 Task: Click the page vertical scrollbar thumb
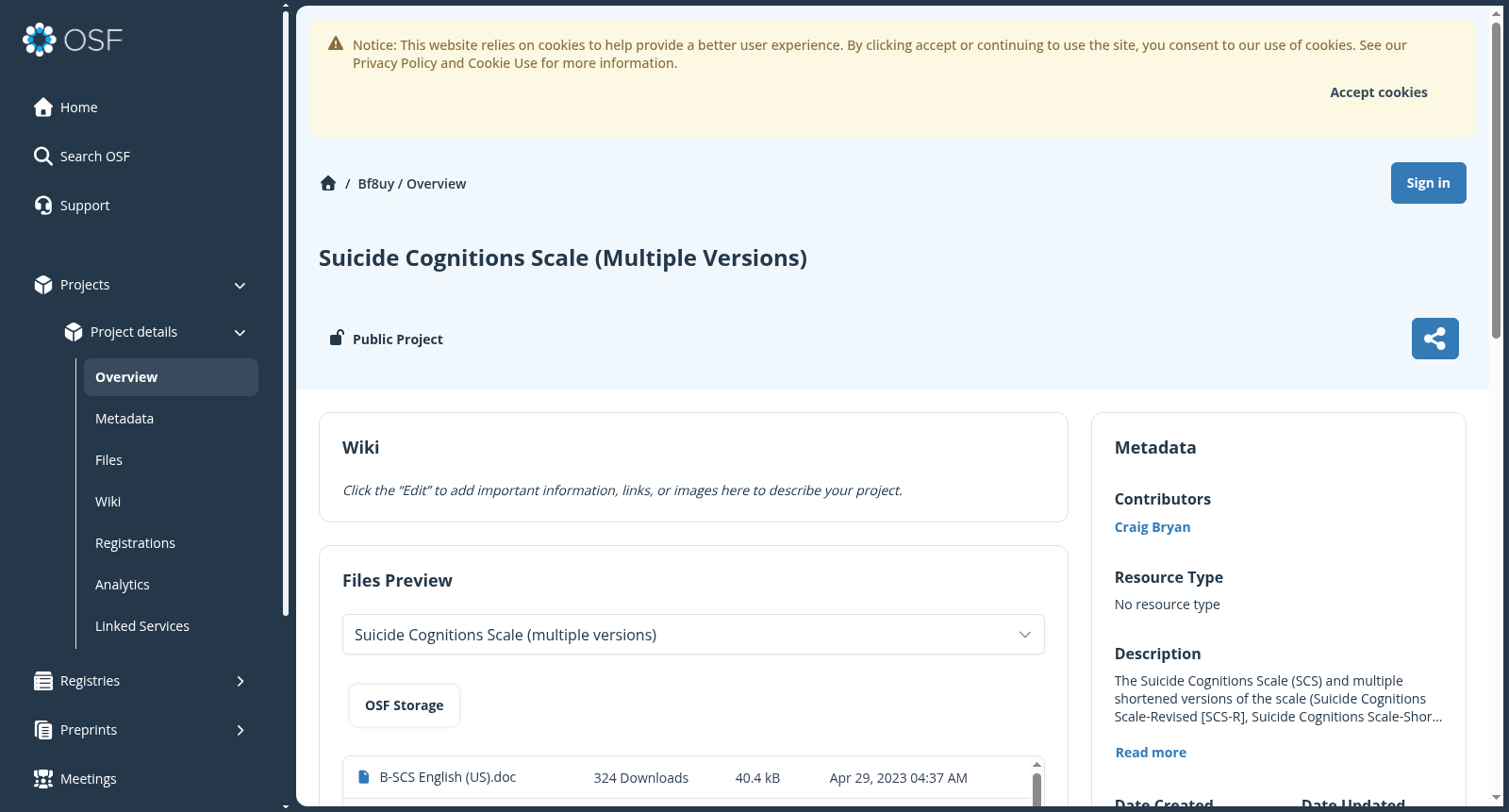pyautogui.click(x=1496, y=179)
